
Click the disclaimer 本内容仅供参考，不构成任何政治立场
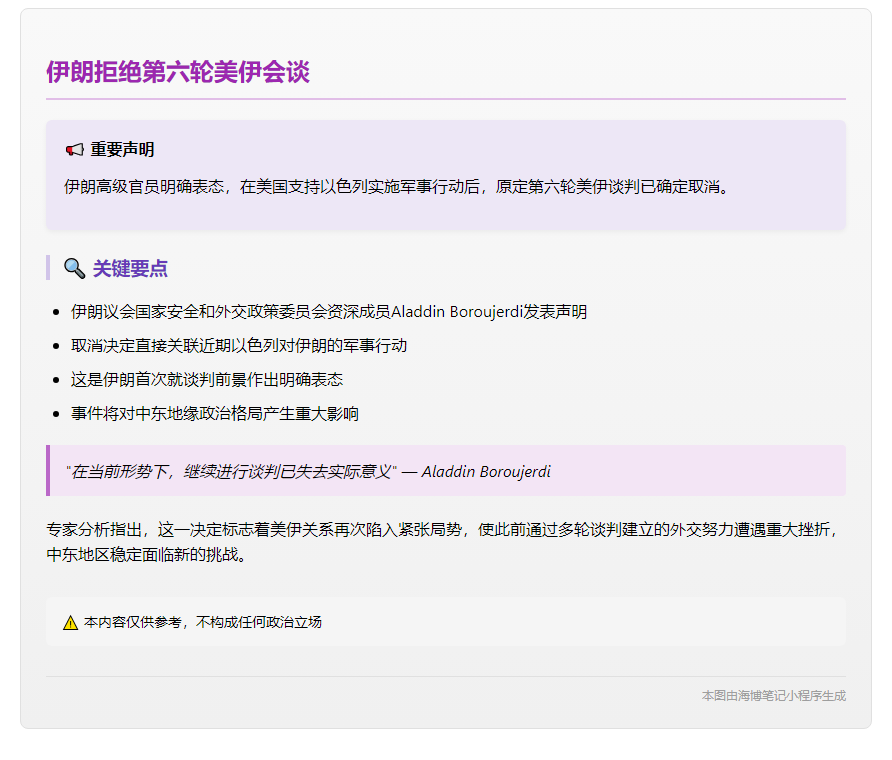pyautogui.click(x=203, y=622)
